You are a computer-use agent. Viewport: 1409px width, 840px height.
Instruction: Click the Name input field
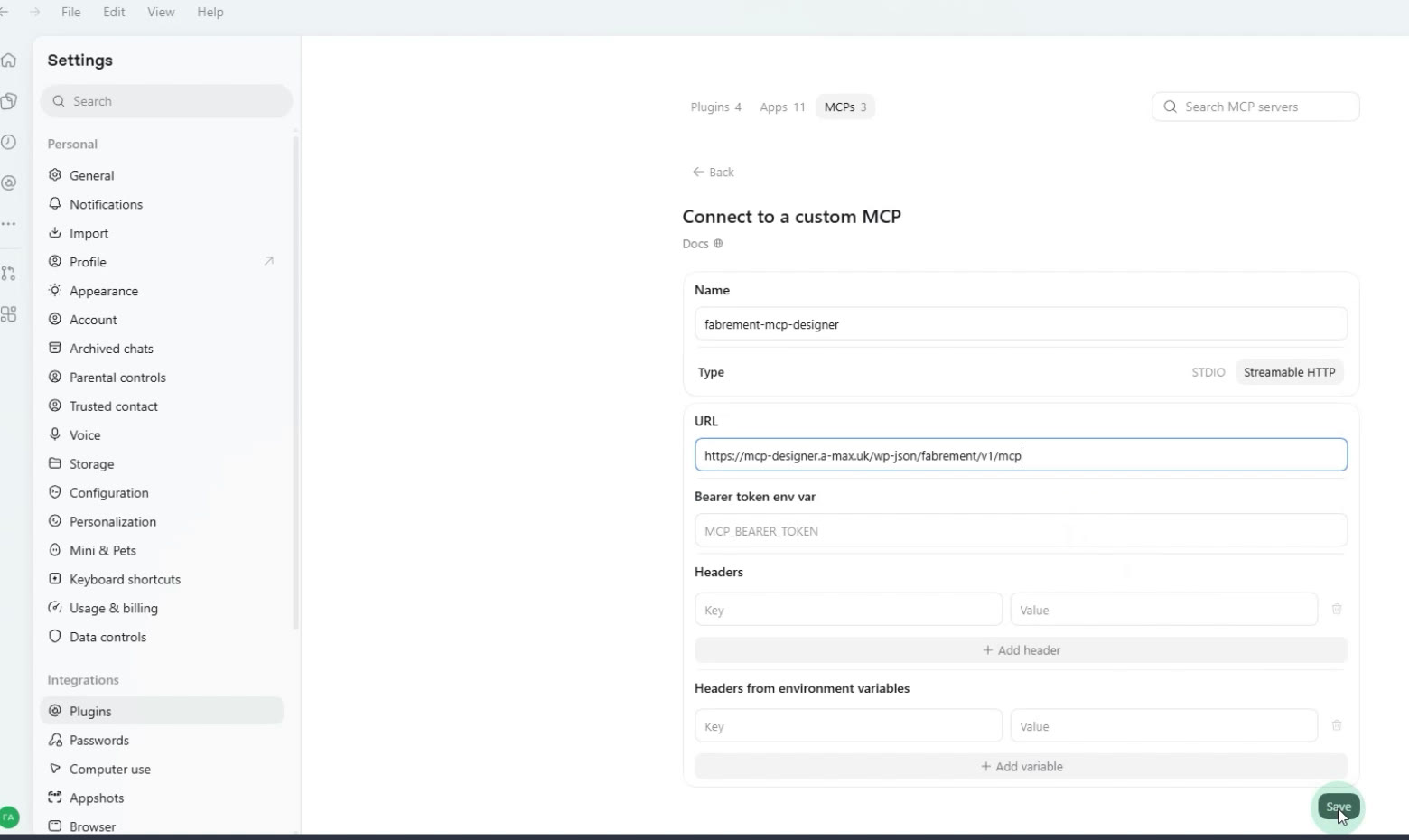point(1021,324)
